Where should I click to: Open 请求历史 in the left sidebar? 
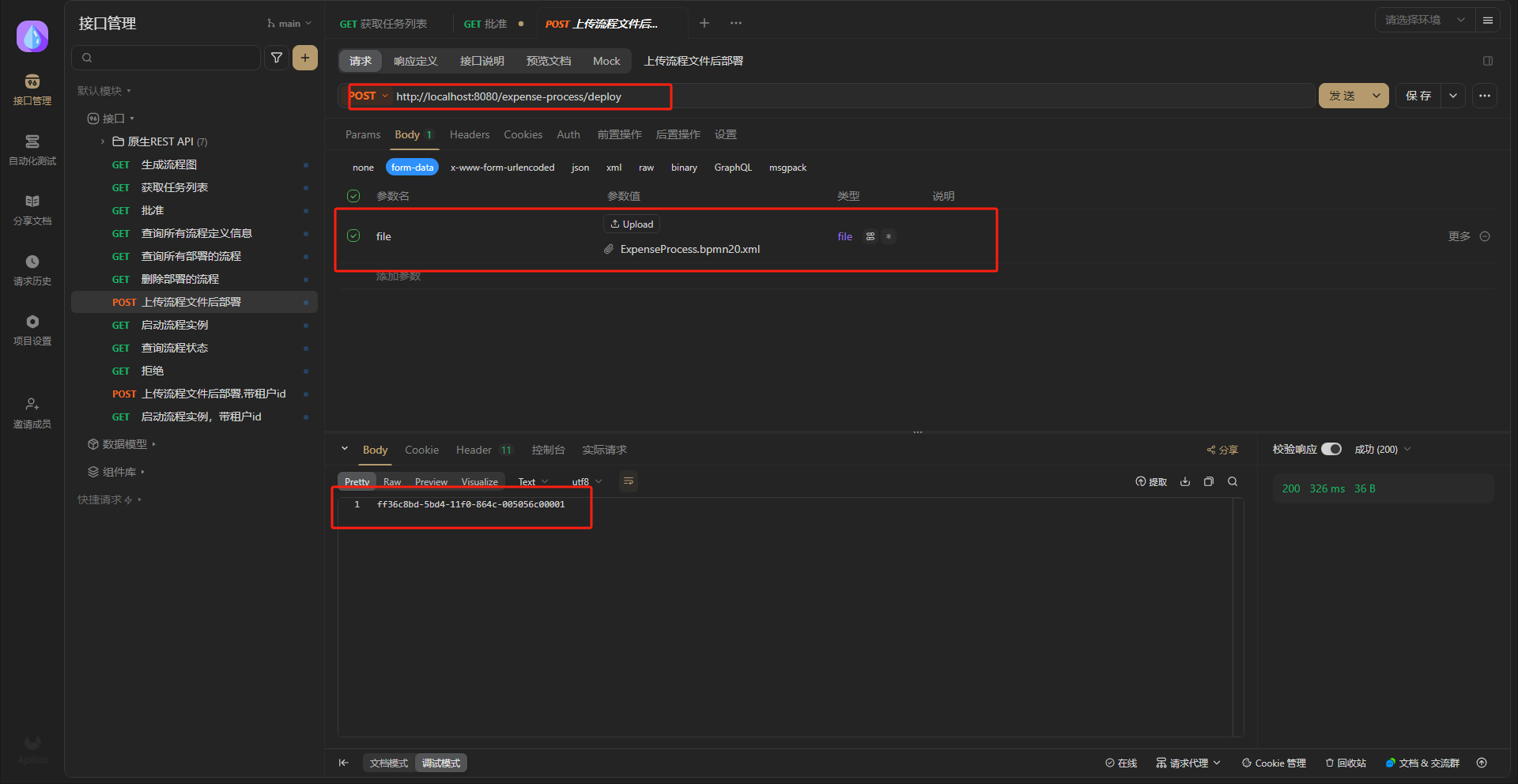click(x=32, y=269)
